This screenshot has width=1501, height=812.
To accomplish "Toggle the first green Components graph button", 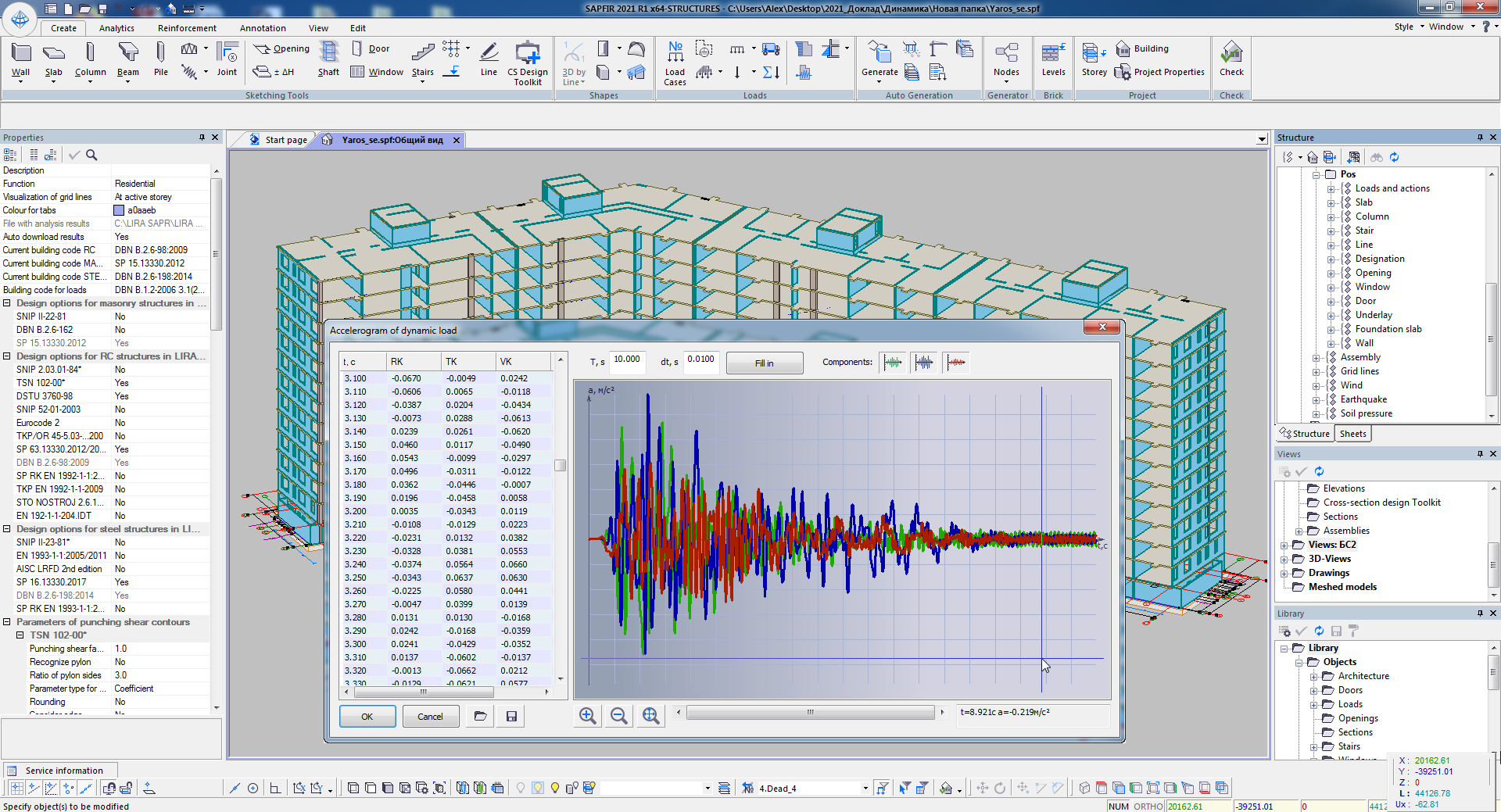I will (893, 363).
